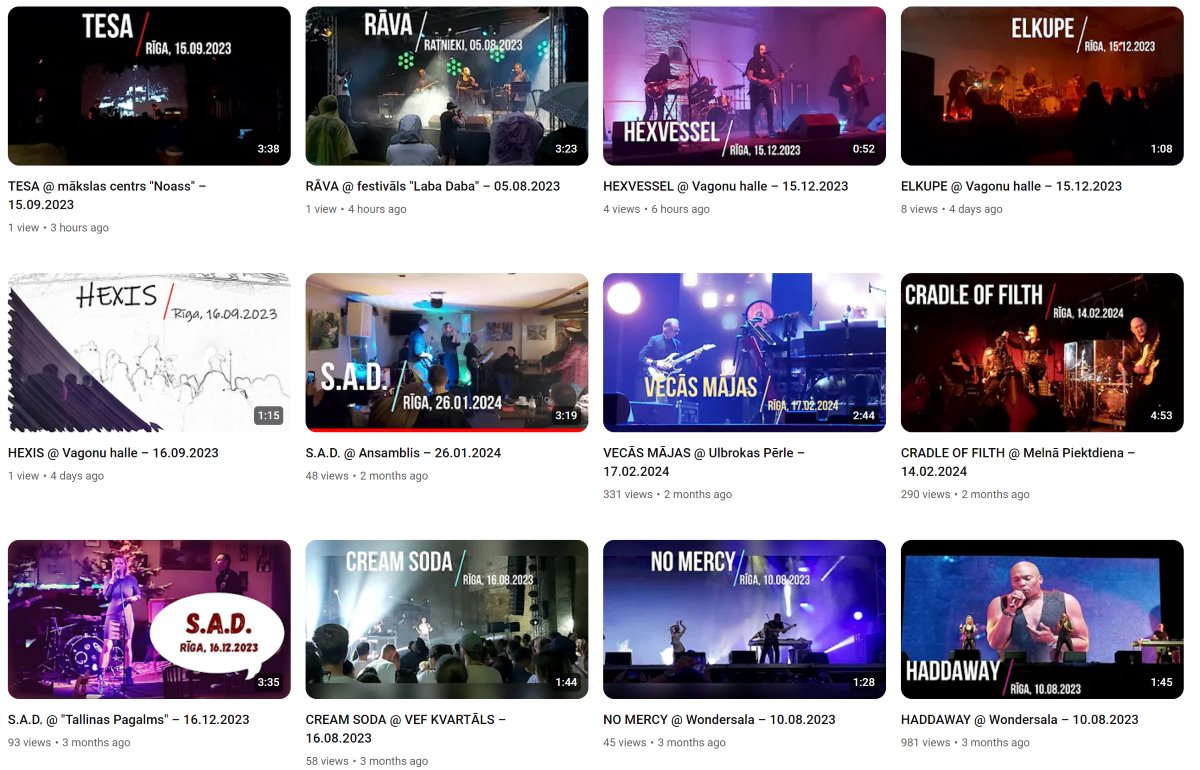Click "93 views • 3 months ago" text
The width and height of the screenshot is (1200, 770).
(69, 743)
